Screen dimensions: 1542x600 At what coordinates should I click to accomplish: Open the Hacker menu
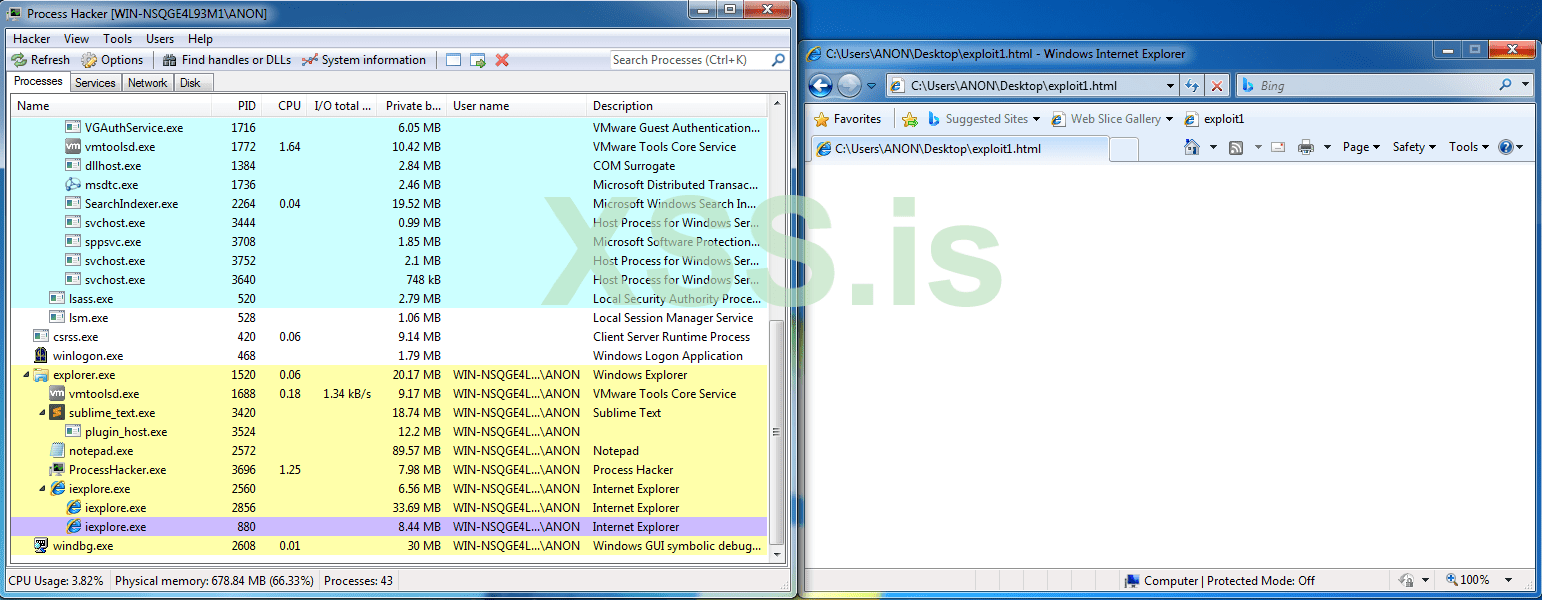32,39
